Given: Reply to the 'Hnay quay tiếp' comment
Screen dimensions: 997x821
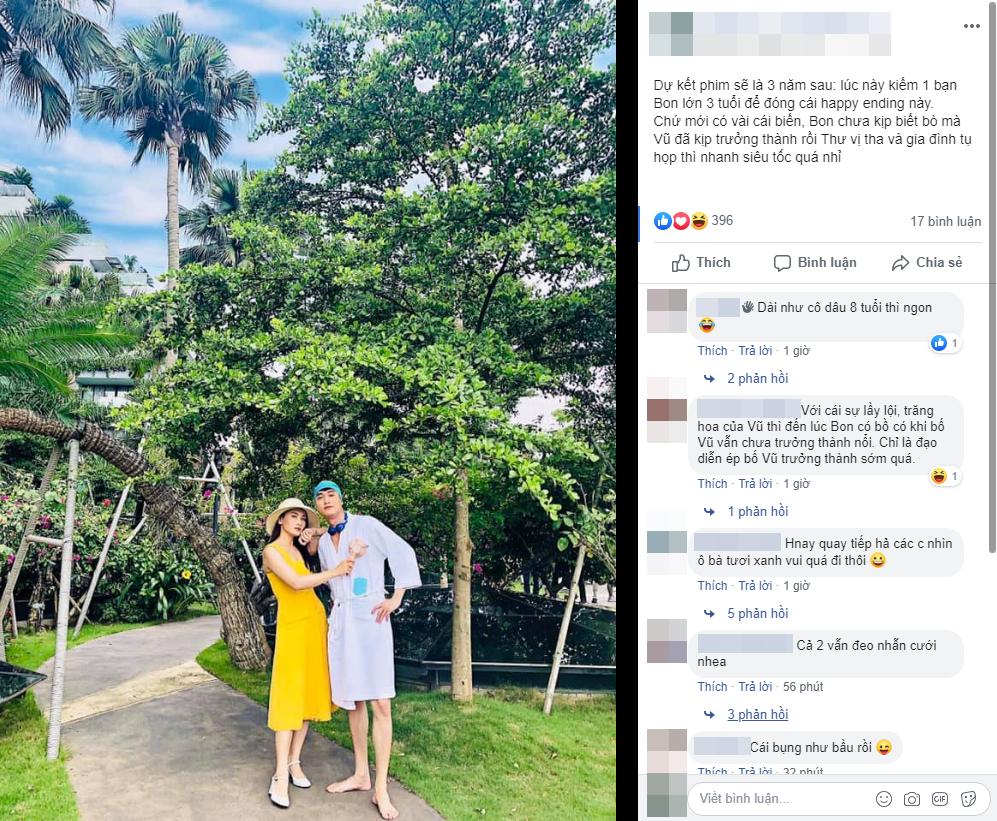Looking at the screenshot, I should point(755,585).
